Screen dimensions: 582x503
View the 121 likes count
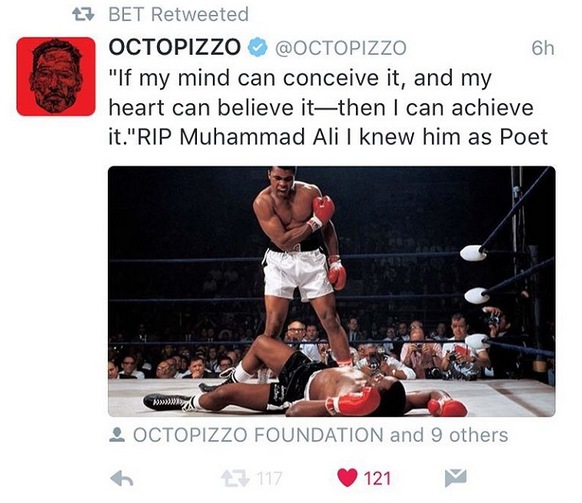[377, 478]
